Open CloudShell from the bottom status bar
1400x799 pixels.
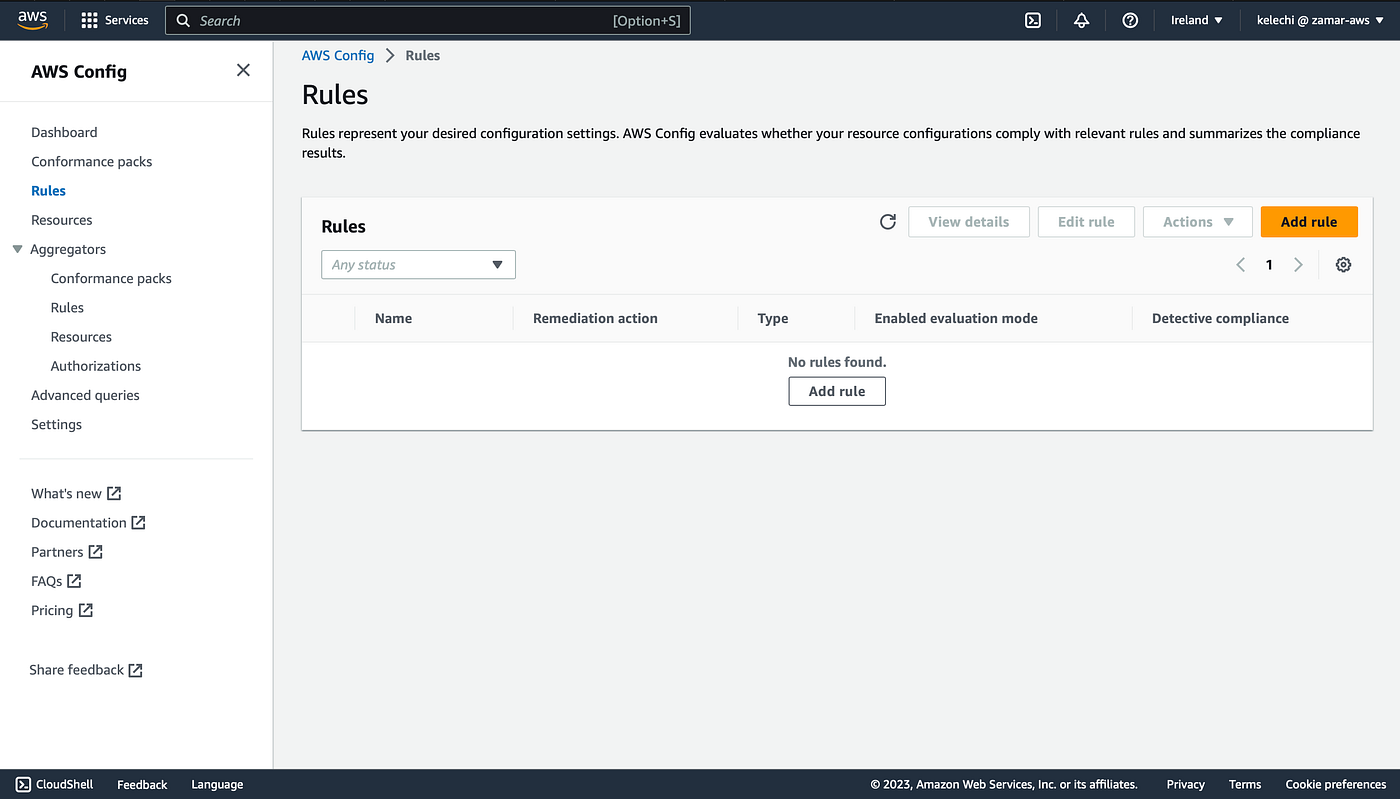(x=53, y=784)
